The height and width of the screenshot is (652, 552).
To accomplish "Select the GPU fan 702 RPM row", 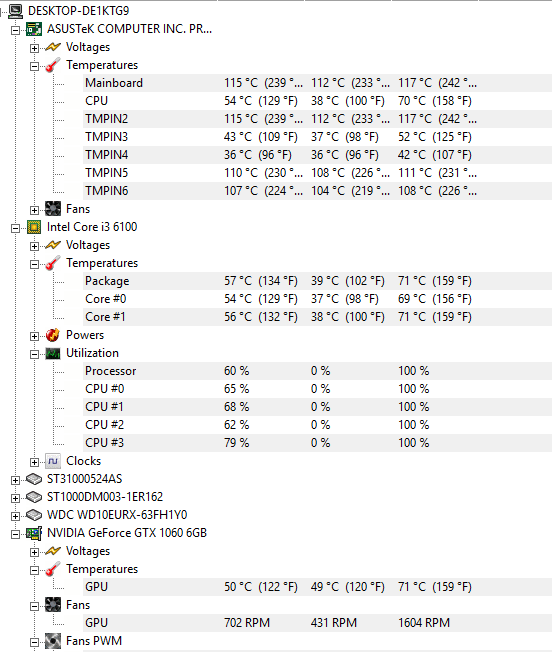I will tap(318, 623).
